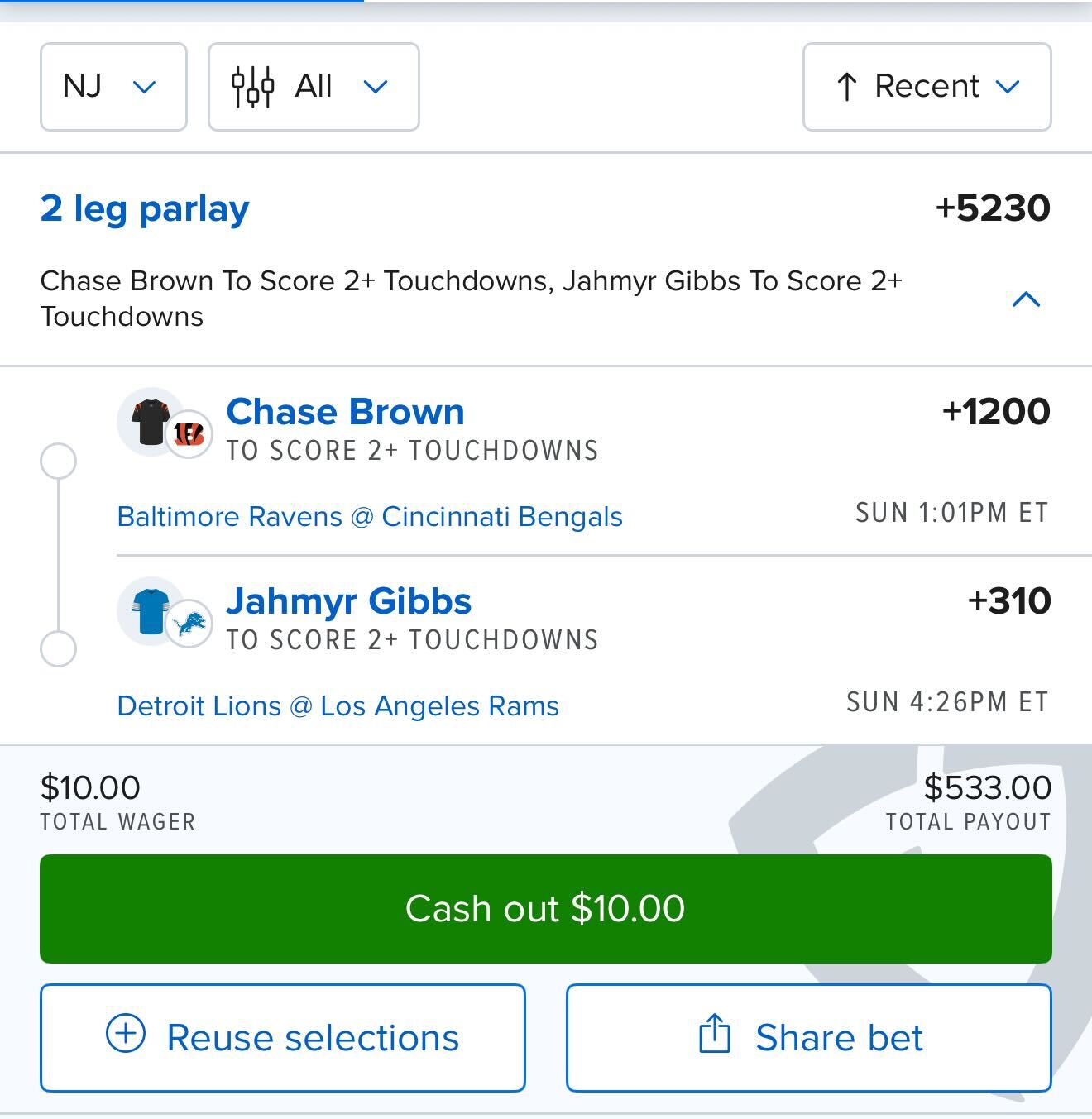Collapse the parlay details chevron
Screen dimensions: 1092x1119
(x=1026, y=299)
